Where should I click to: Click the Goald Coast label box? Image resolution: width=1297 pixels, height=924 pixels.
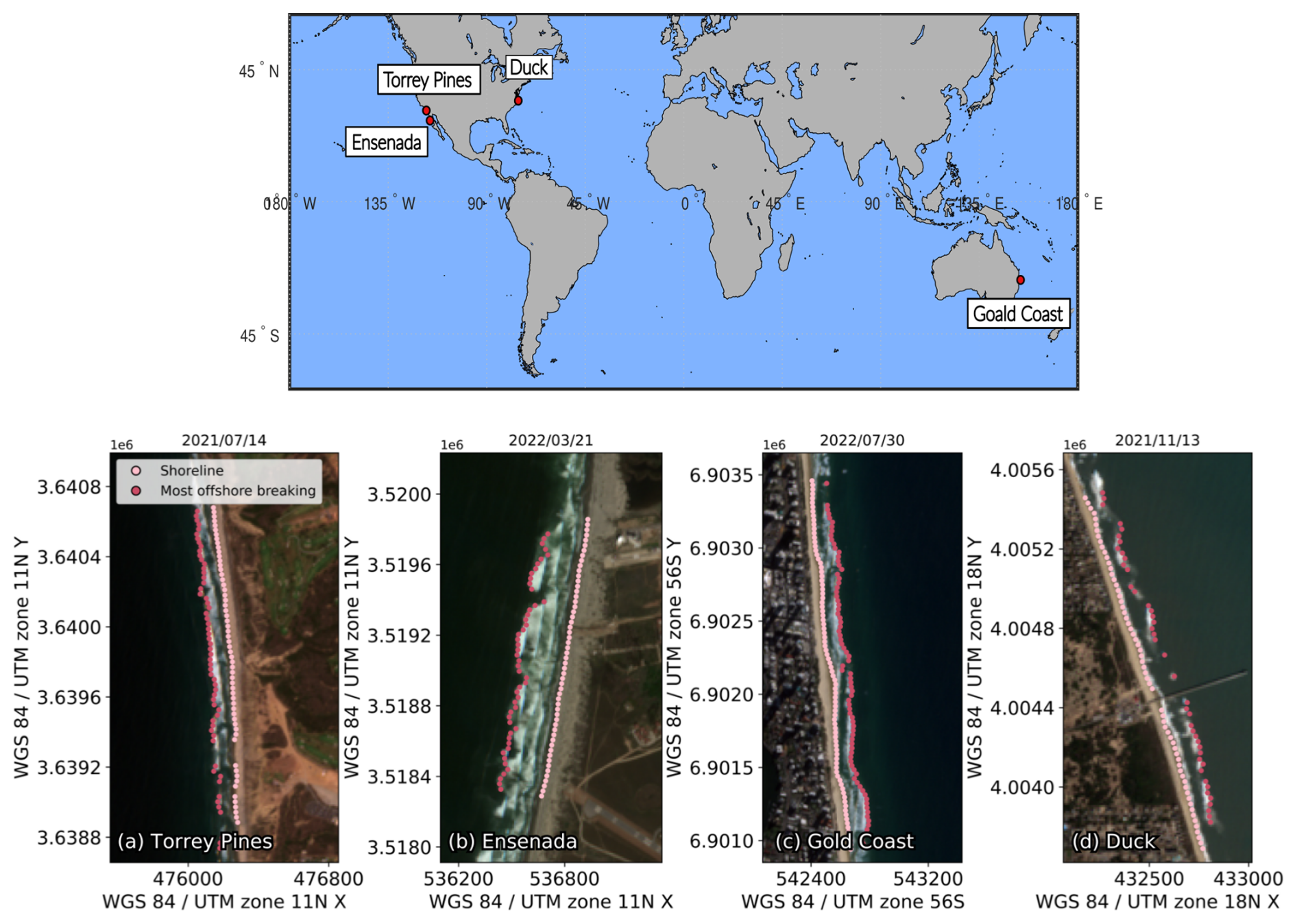tap(1017, 314)
